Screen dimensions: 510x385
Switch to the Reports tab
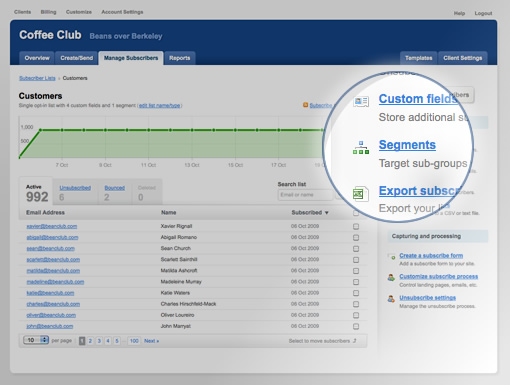tap(180, 58)
